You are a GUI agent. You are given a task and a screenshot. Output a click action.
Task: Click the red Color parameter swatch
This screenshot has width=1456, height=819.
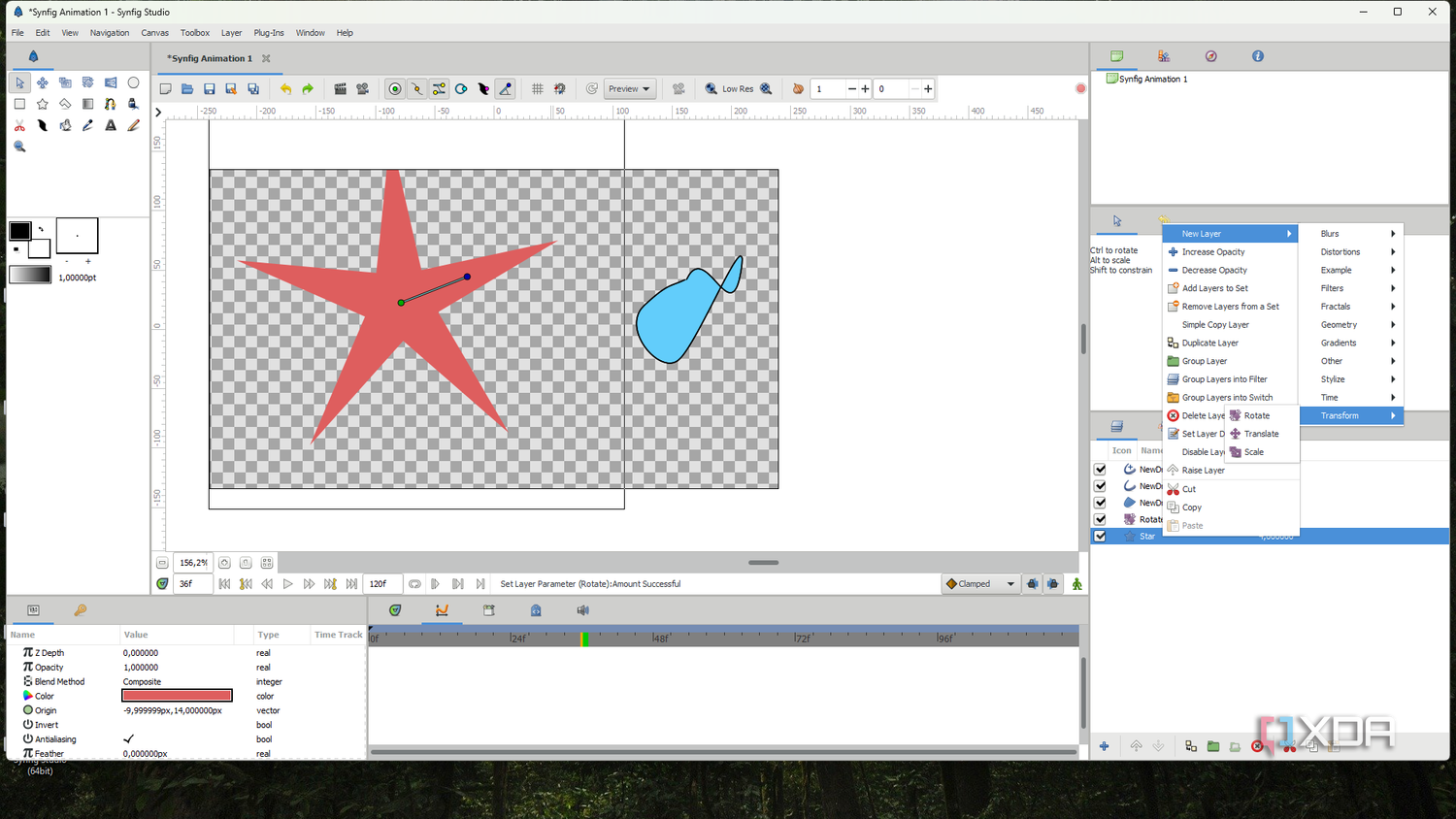point(177,696)
